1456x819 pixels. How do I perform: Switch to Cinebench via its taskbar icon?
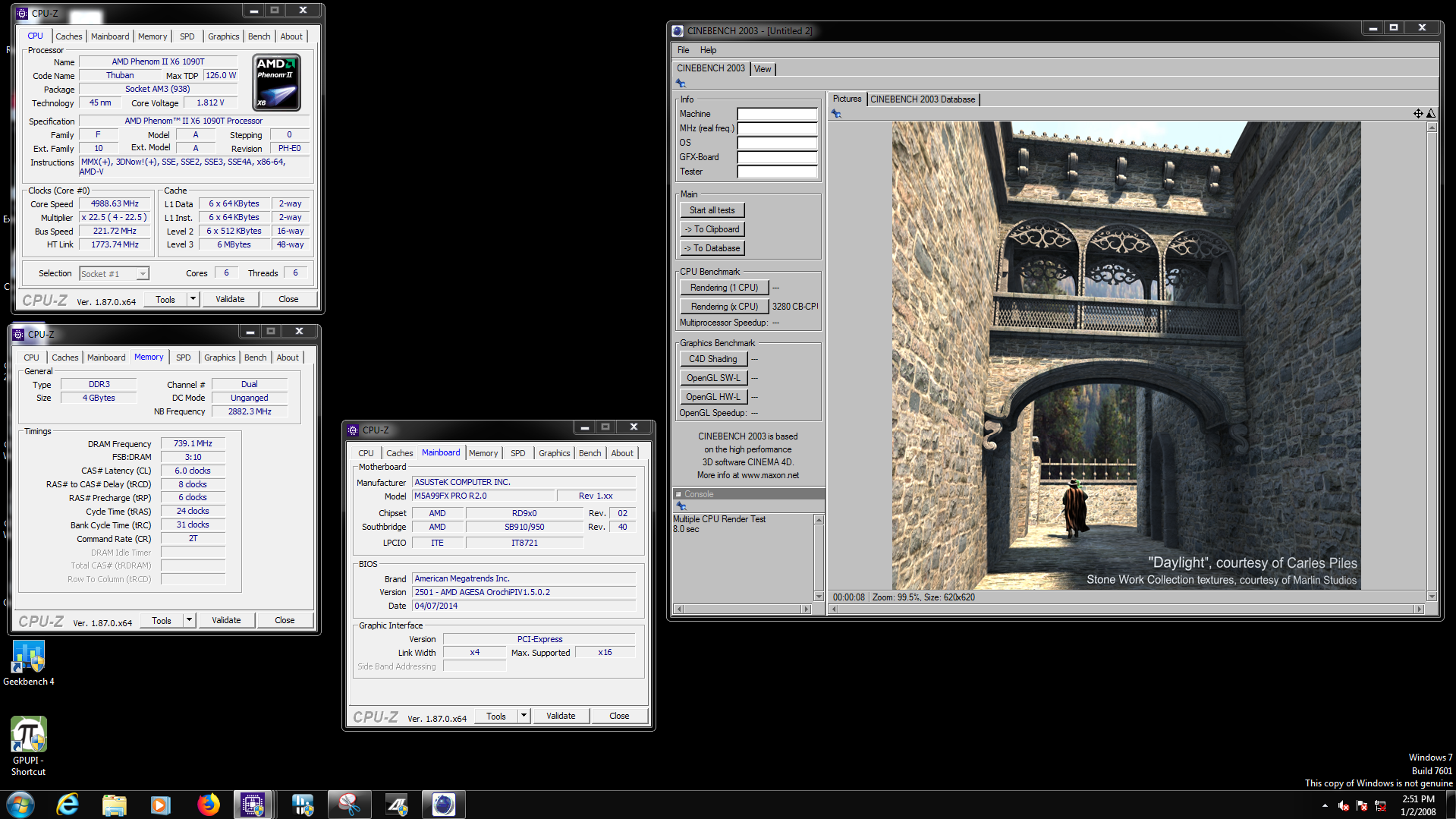click(444, 805)
